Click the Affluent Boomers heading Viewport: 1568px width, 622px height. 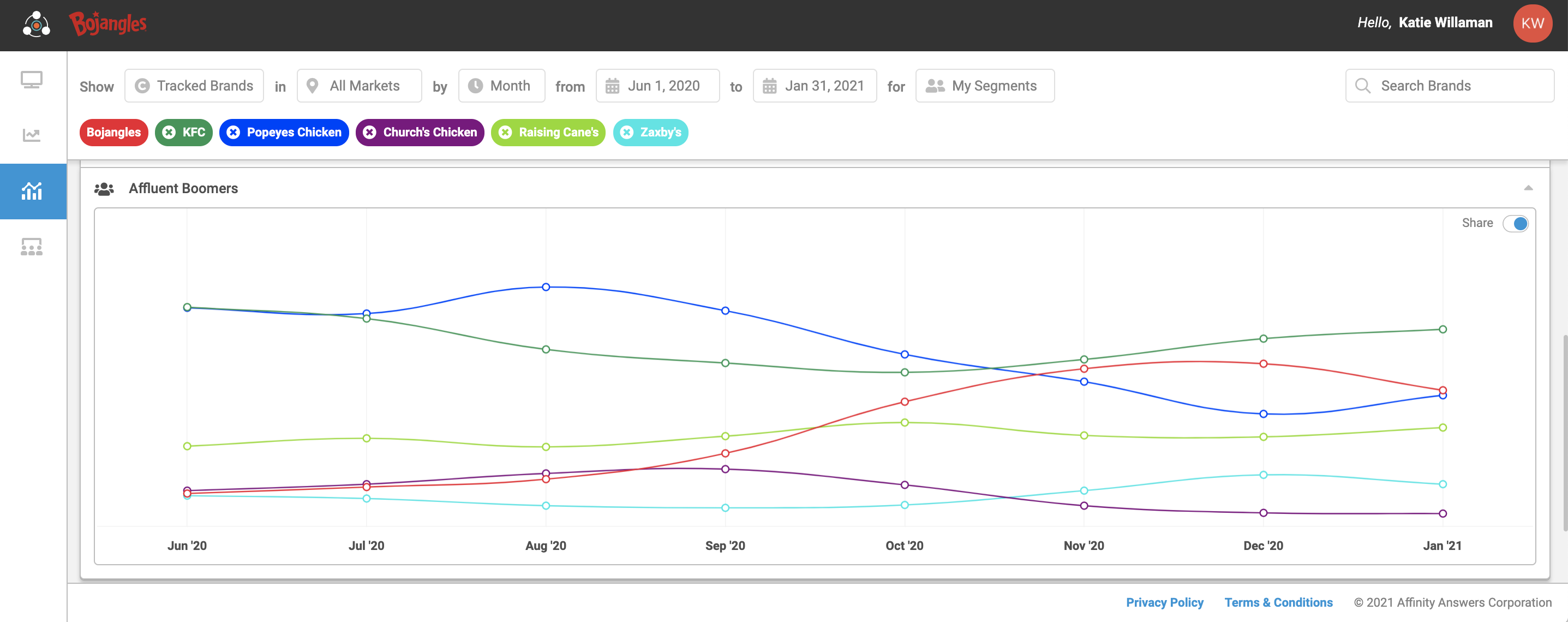coord(183,189)
